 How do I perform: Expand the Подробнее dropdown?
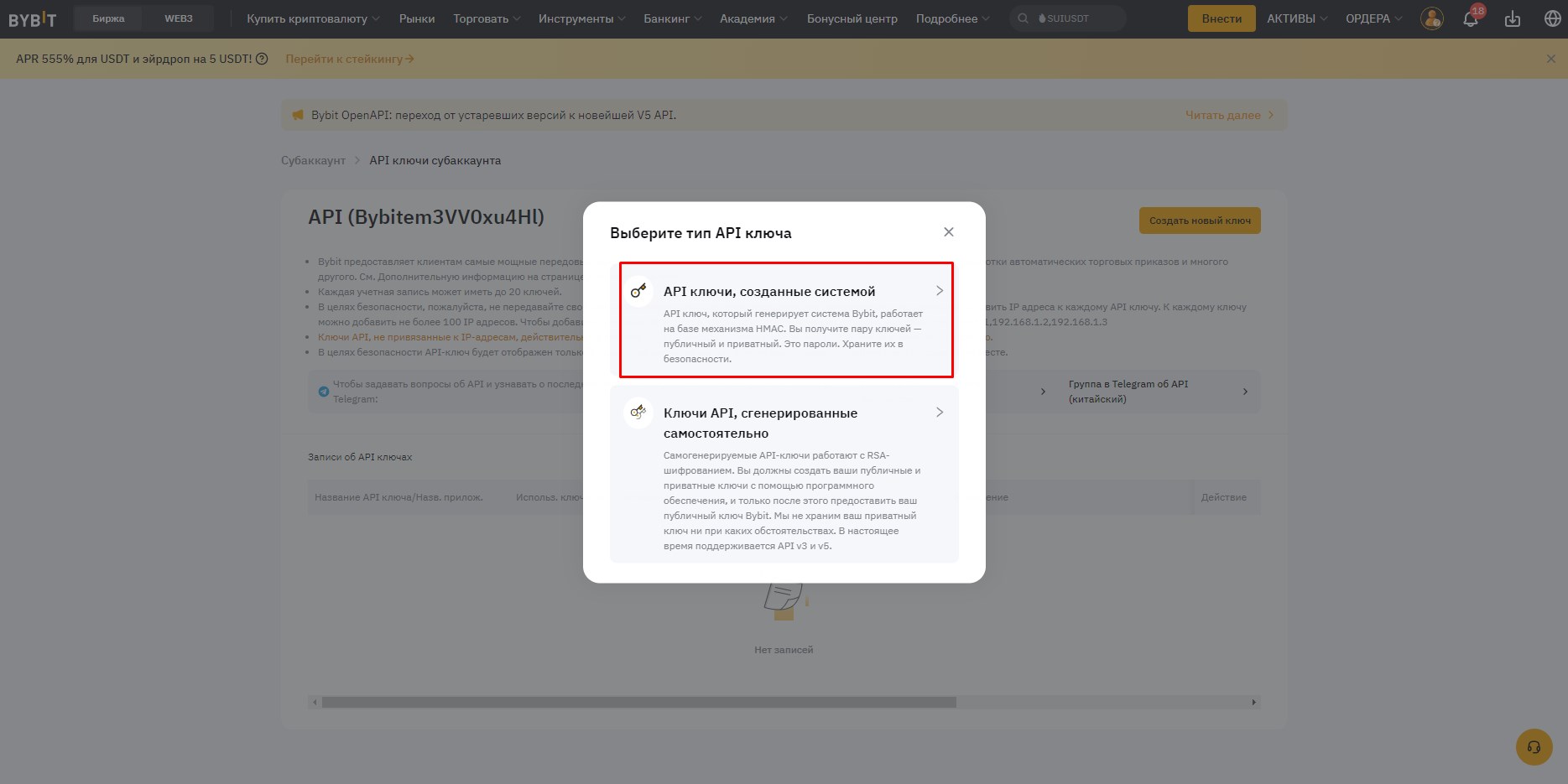952,18
